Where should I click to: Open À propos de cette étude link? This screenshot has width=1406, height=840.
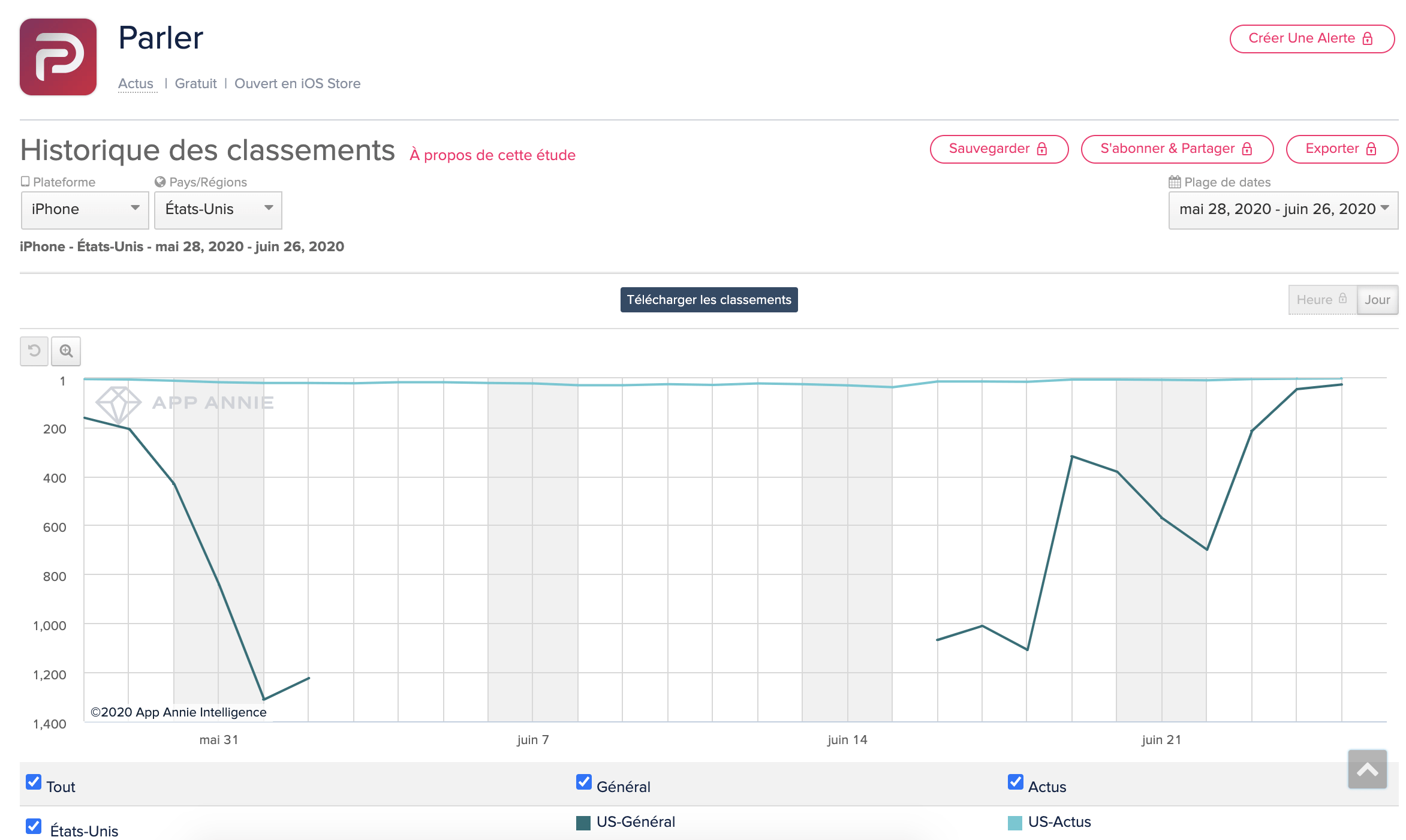[492, 155]
